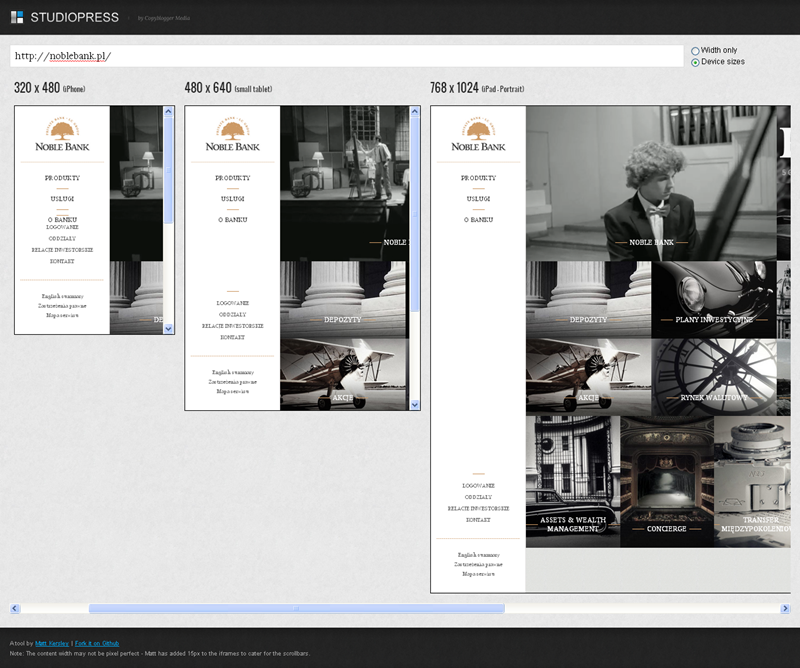Open PRODUKTY menu in iPad preview
Screen dimensions: 800x668
tap(478, 177)
